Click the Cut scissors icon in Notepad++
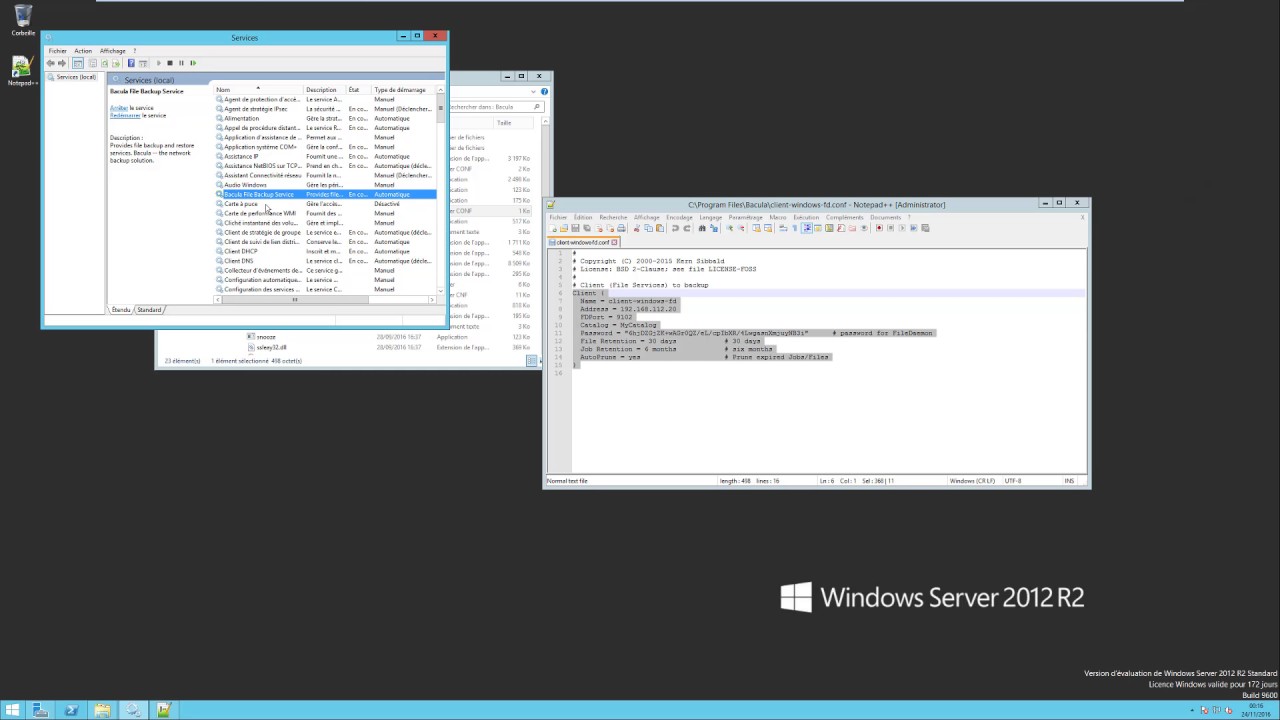 pos(636,228)
